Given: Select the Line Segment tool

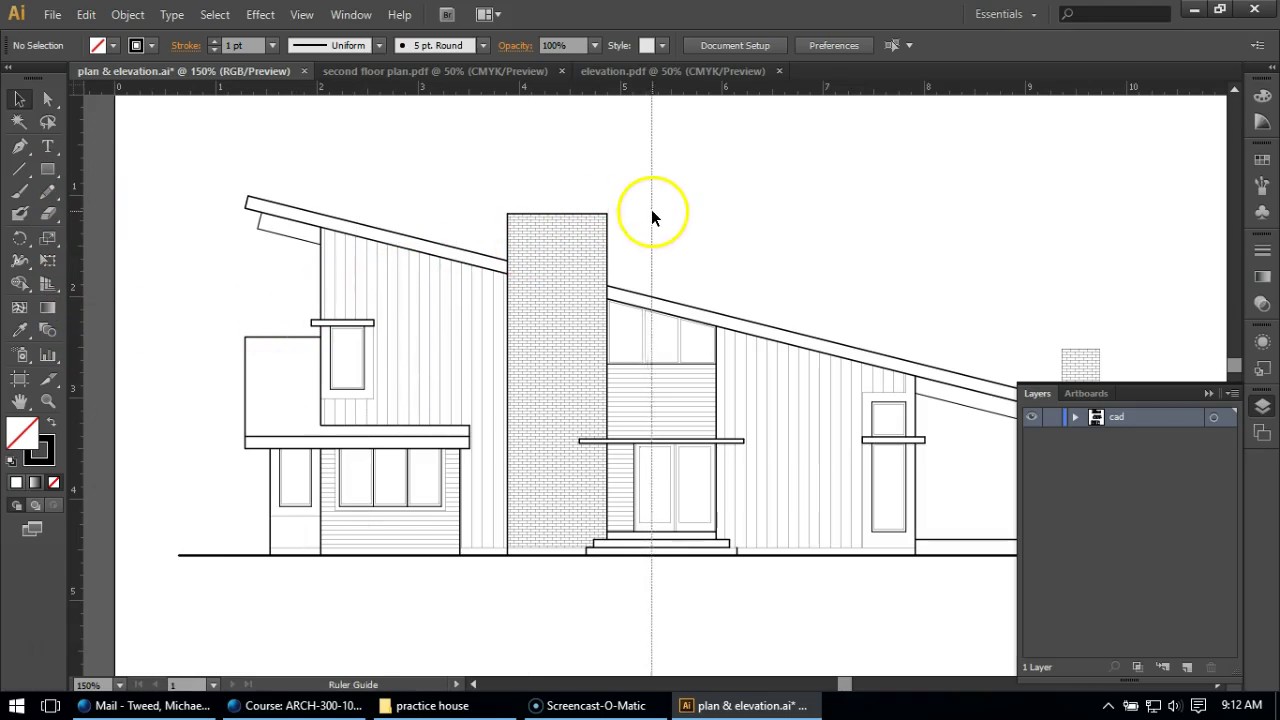Looking at the screenshot, I should 19,169.
